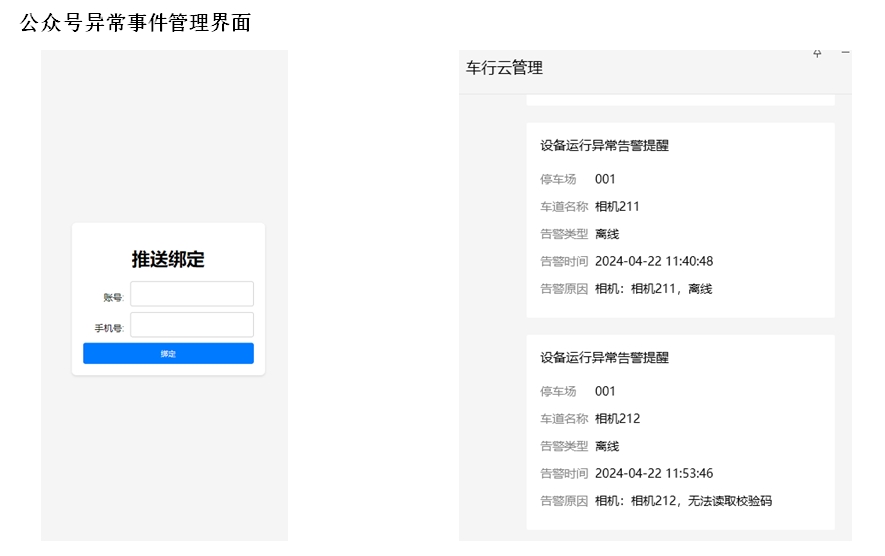This screenshot has width=885, height=556.
Task: Click the 公众号异常事件管理界面 page title
Action: tap(135, 24)
